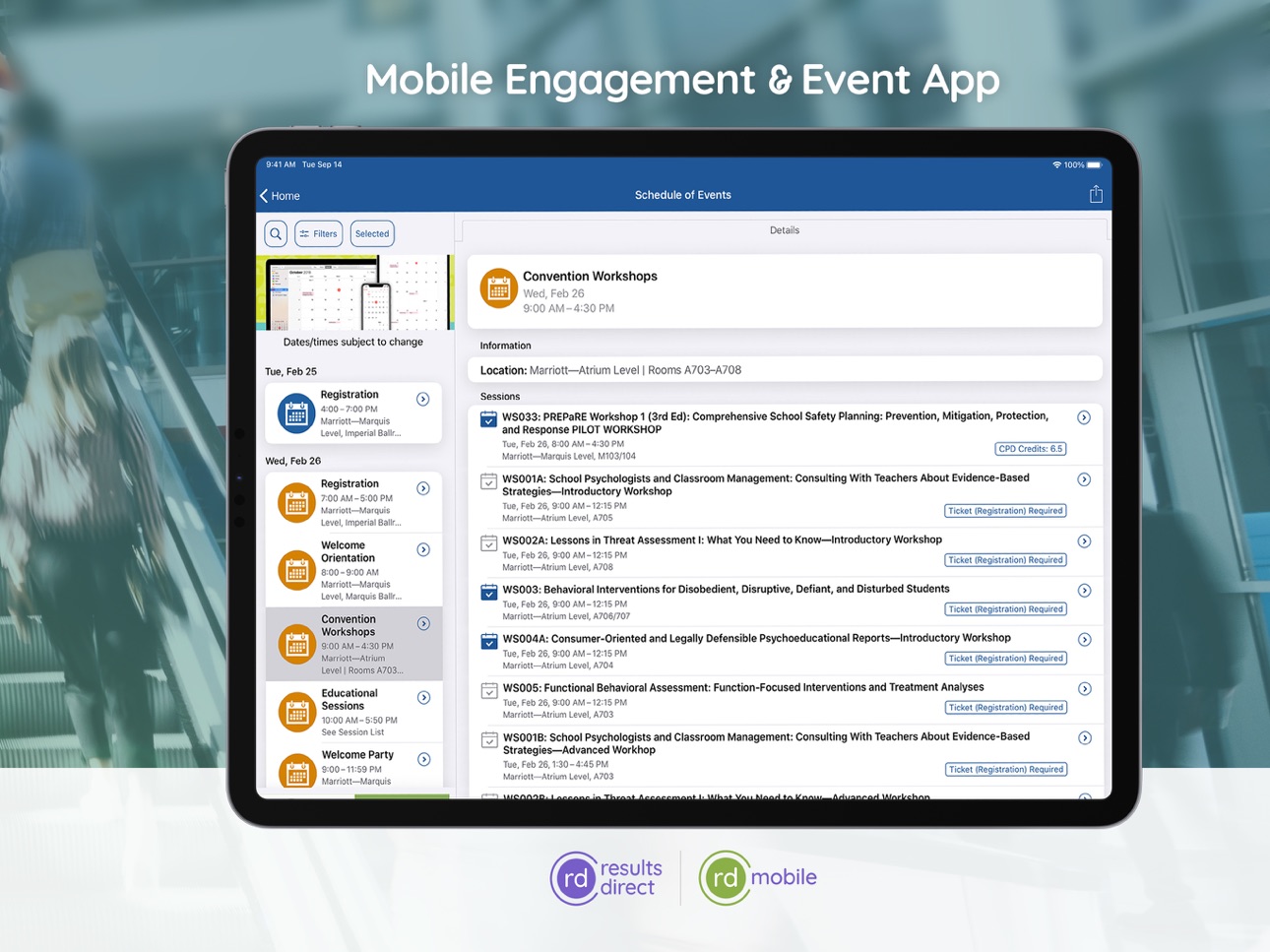This screenshot has height=952, width=1270.
Task: Open arrow for Tue Feb 25 Registration
Action: 423,399
